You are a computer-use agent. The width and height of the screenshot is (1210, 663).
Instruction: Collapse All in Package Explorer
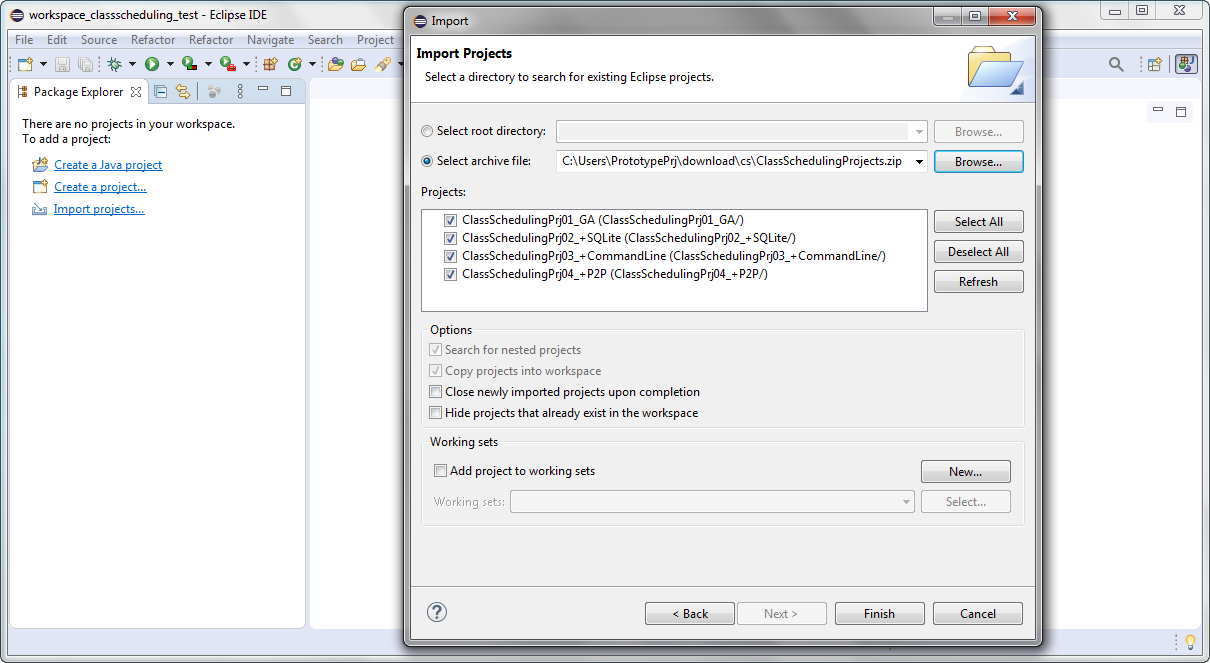(159, 91)
